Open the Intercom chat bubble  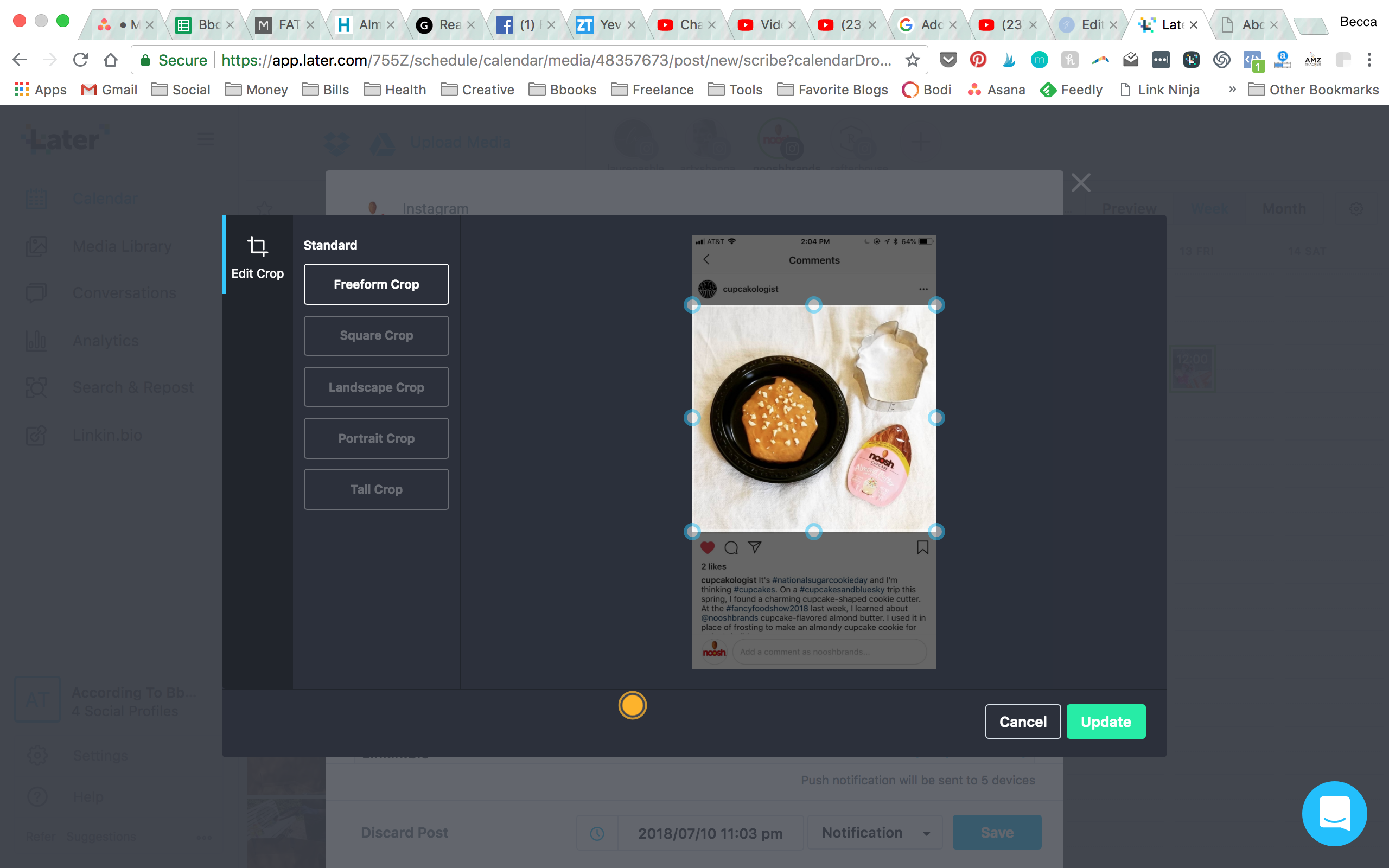(x=1335, y=813)
